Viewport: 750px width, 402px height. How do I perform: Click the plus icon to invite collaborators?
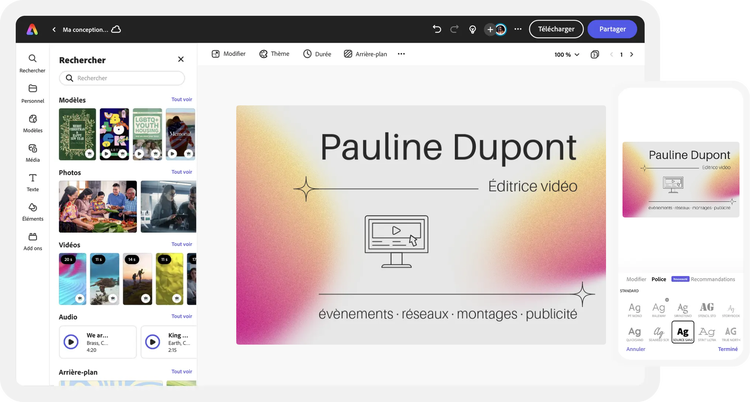point(490,30)
